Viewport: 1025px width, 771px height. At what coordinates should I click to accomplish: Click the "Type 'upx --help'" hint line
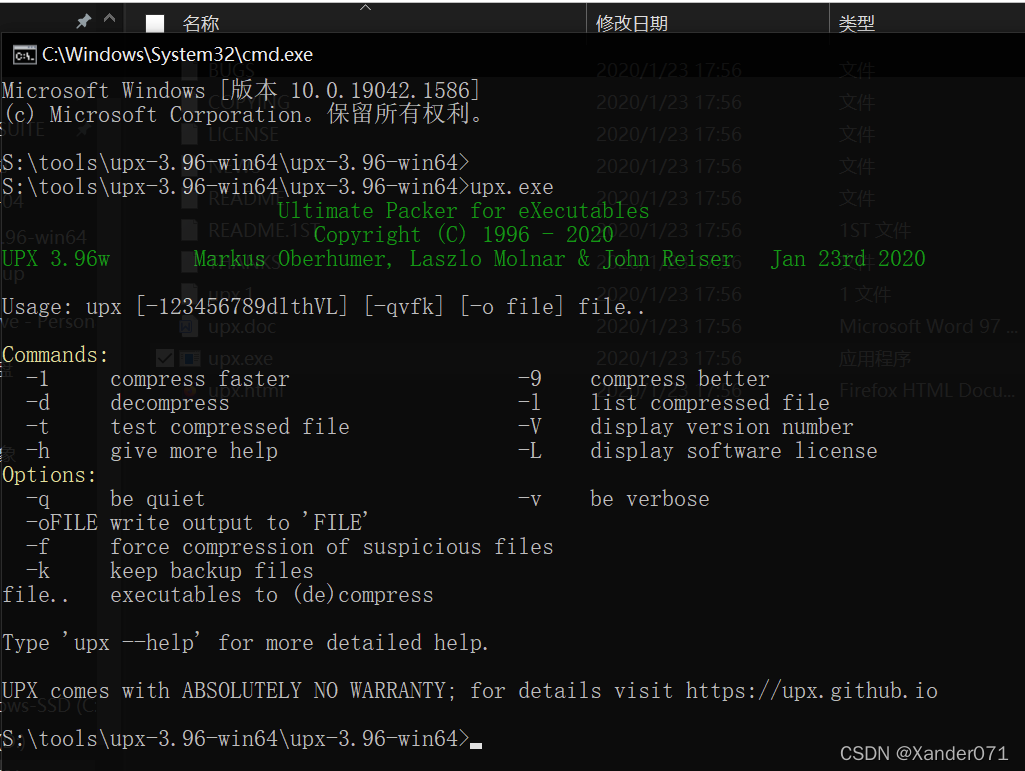point(245,643)
